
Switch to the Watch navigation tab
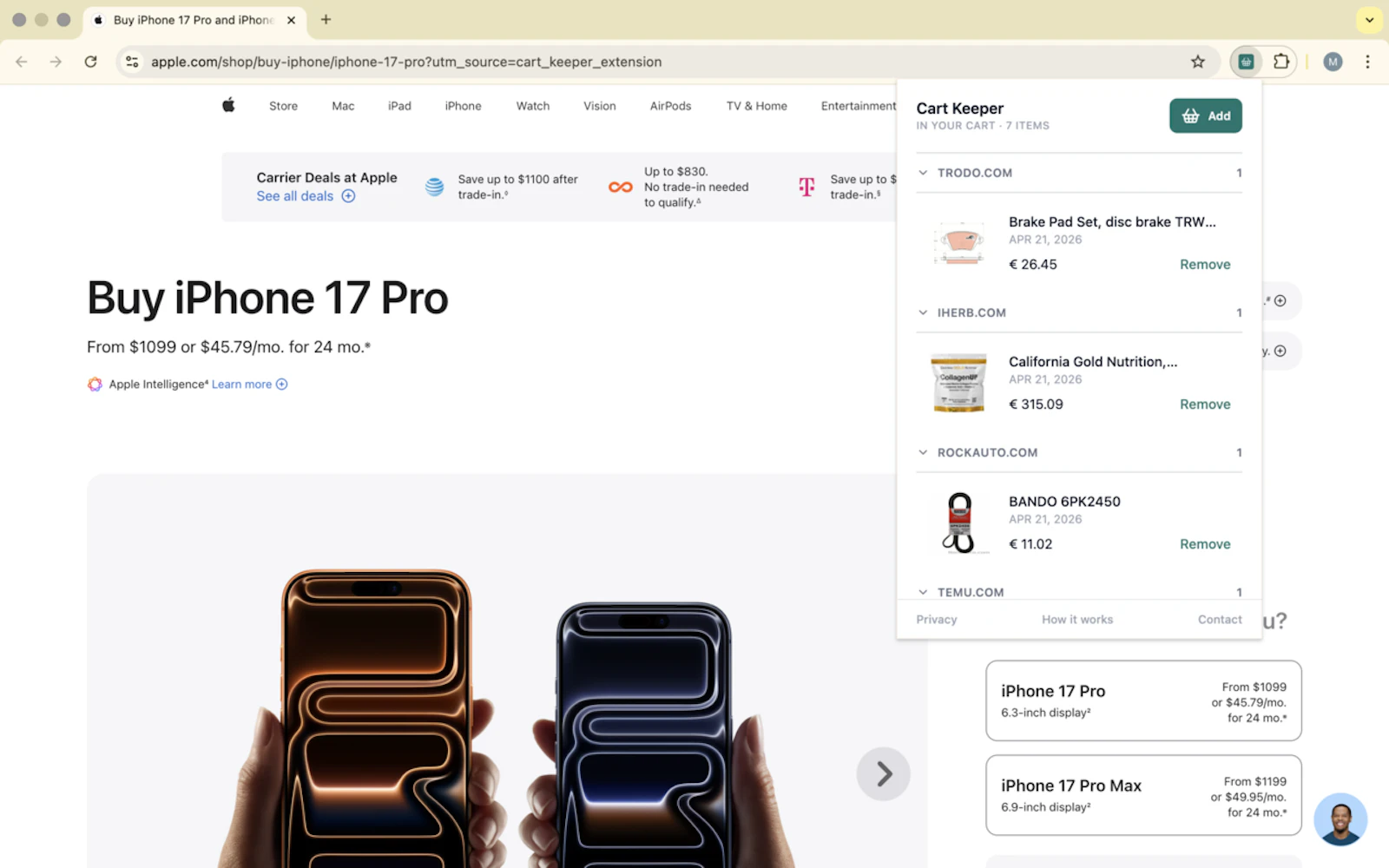tap(532, 105)
